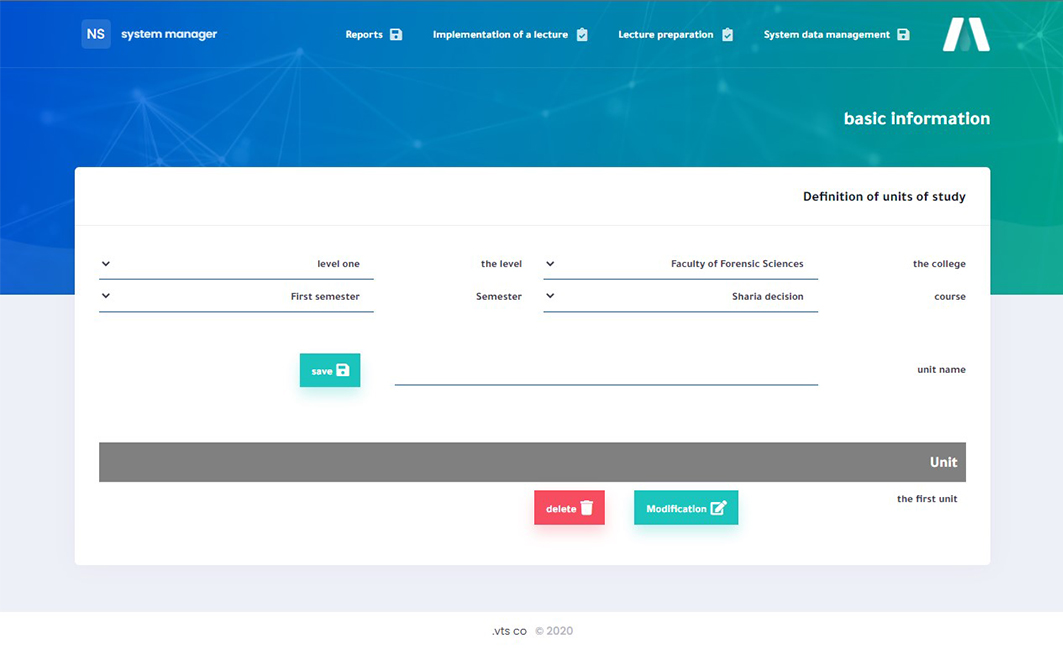
Task: Click the white brand logo at top right
Action: 966,34
